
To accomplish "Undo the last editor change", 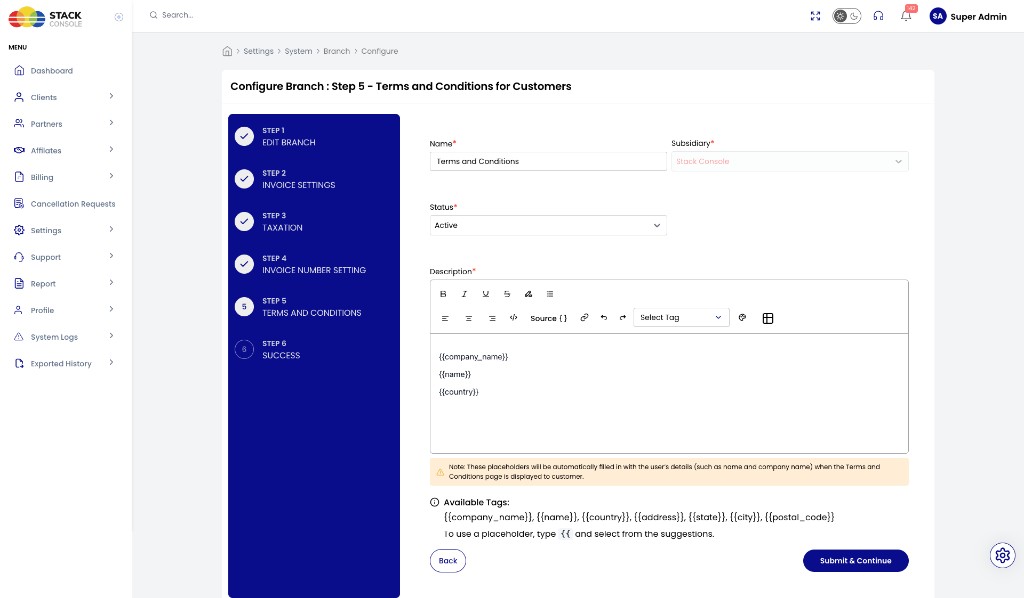I will (x=604, y=318).
